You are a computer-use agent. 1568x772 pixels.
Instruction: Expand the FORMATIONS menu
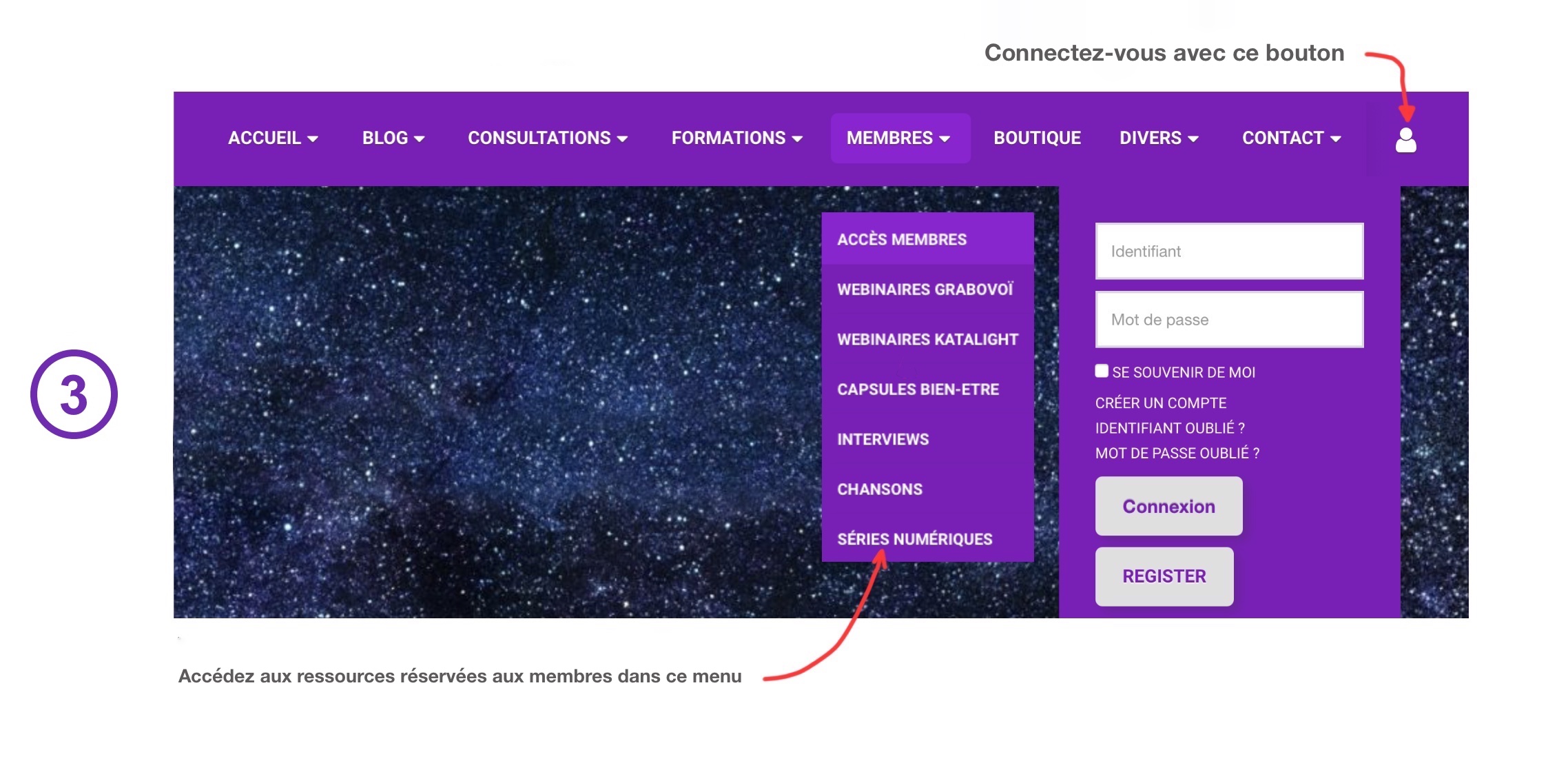point(737,138)
